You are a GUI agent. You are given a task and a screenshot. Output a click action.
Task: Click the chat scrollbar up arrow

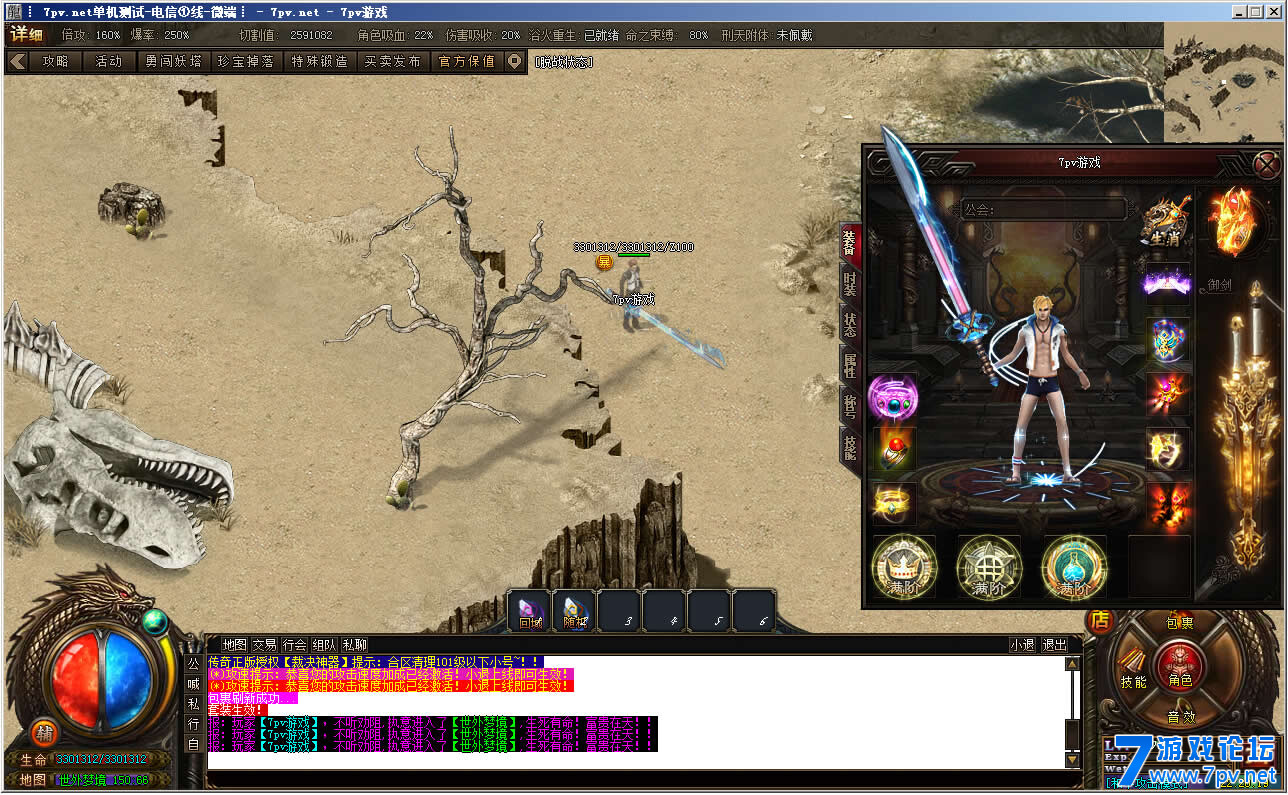click(1073, 663)
